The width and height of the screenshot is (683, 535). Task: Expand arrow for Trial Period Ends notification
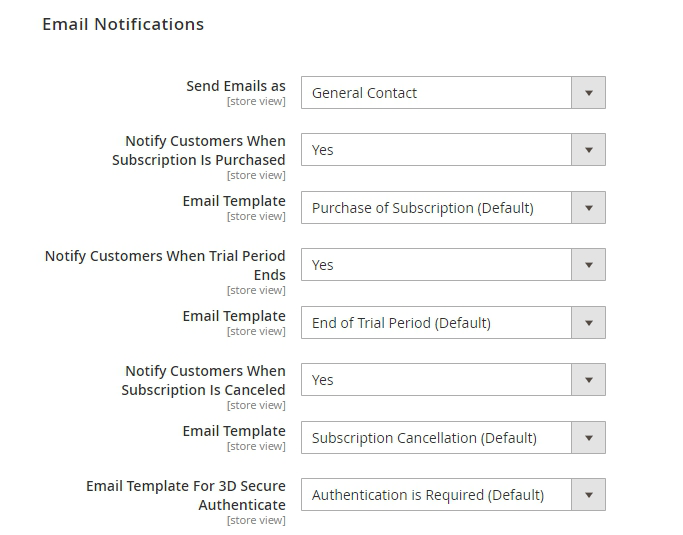click(588, 265)
